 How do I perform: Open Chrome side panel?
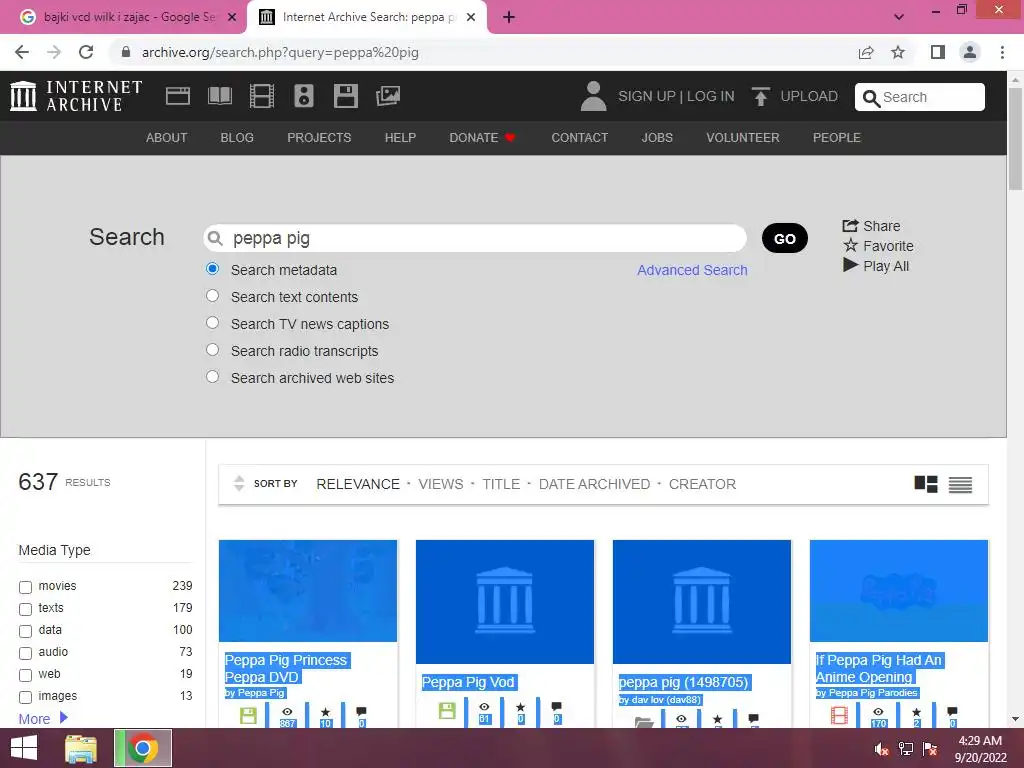[938, 52]
